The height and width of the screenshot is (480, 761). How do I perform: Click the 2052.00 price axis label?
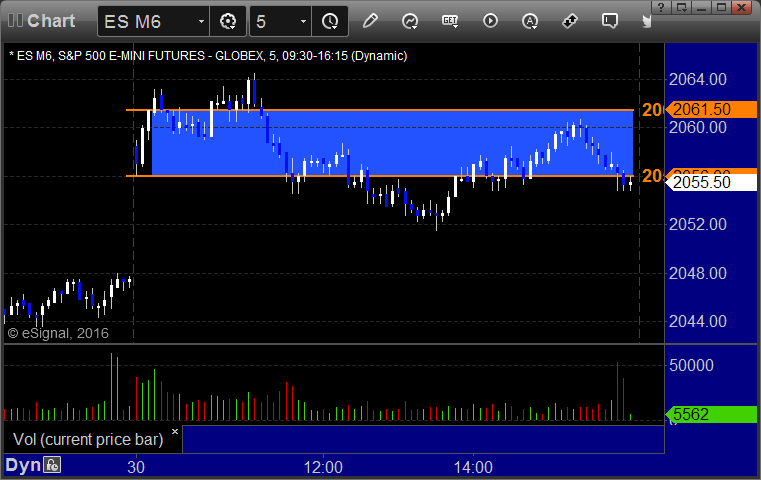coord(697,224)
